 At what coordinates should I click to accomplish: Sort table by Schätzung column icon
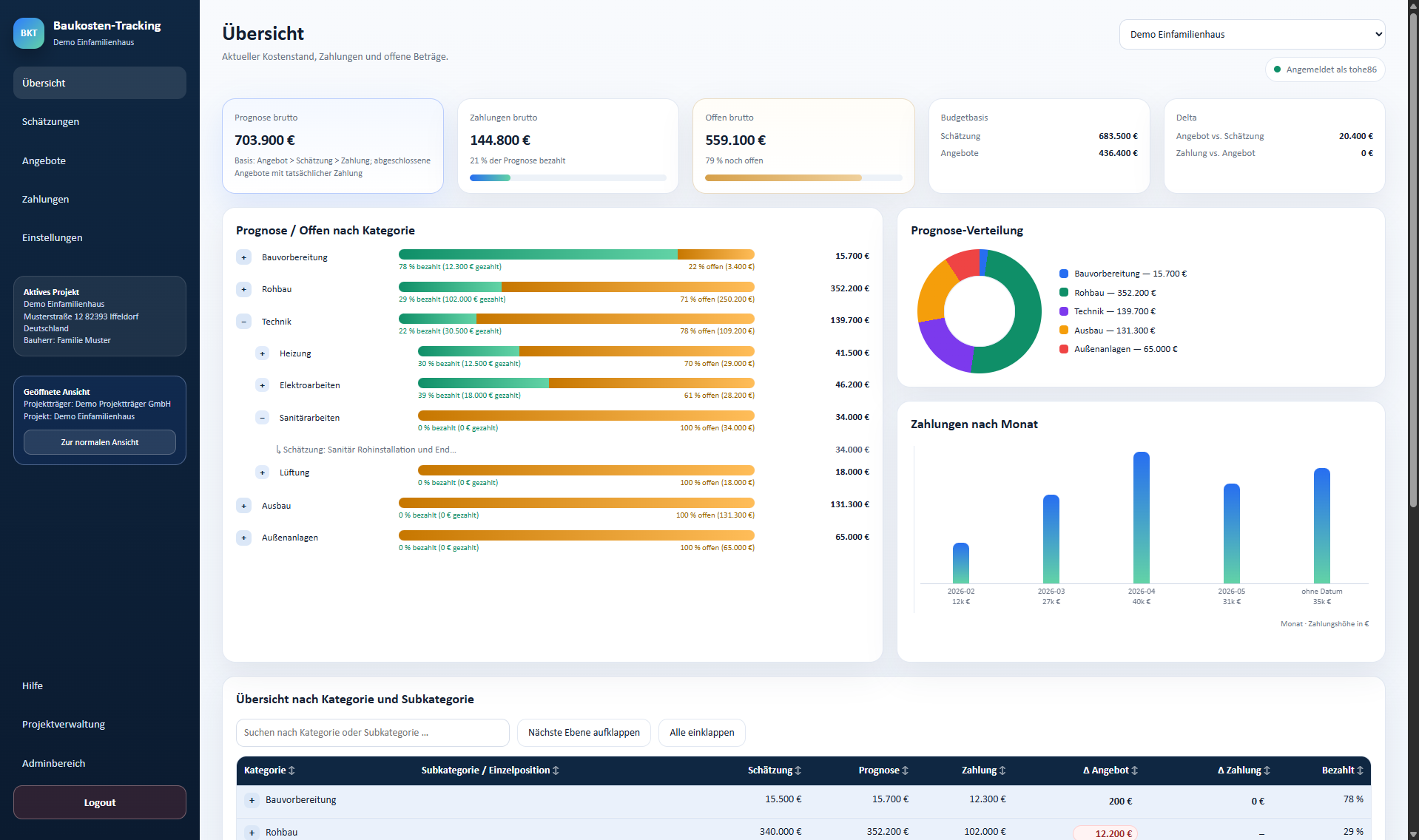[x=798, y=770]
